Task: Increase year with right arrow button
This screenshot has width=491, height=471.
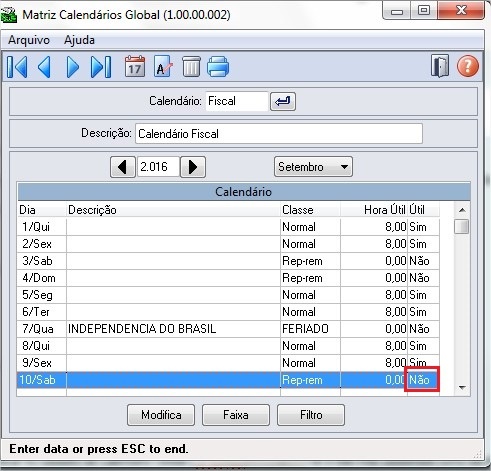Action: tap(193, 167)
